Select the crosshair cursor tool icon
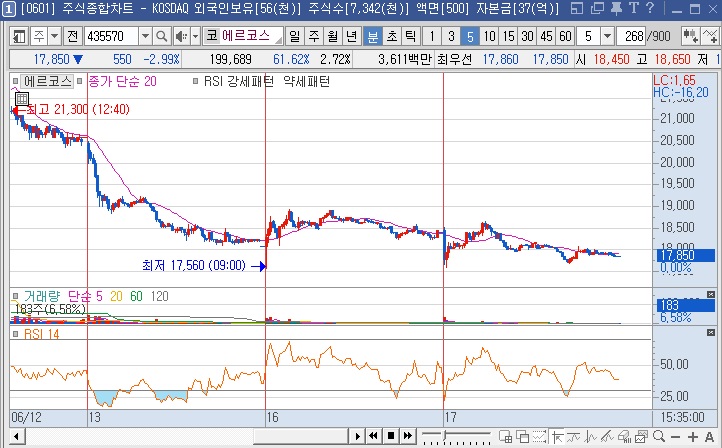The image size is (722, 448). click(x=557, y=436)
